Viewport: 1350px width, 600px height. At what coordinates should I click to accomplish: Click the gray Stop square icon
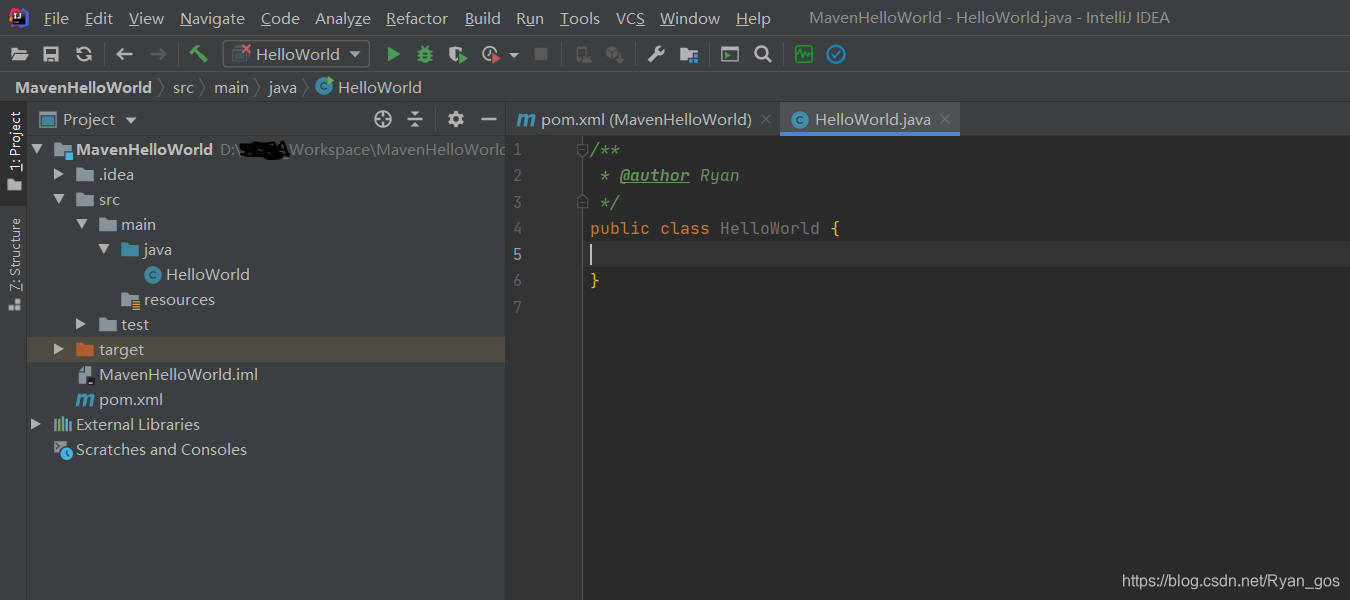541,54
